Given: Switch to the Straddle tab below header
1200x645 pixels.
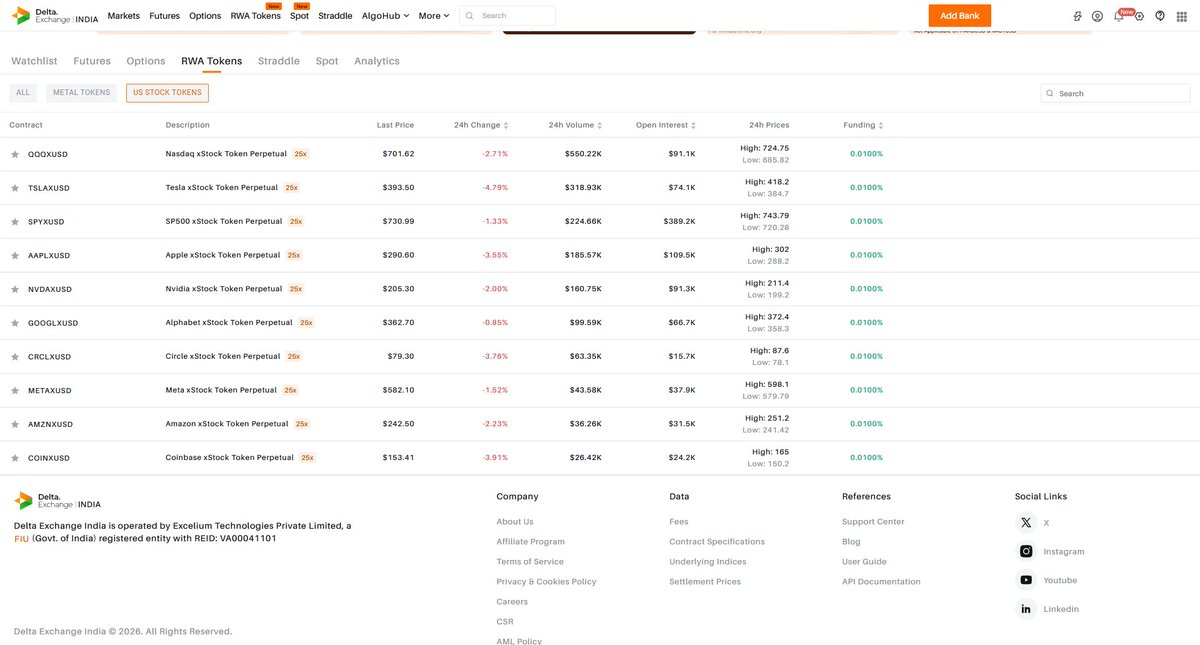Looking at the screenshot, I should (279, 61).
